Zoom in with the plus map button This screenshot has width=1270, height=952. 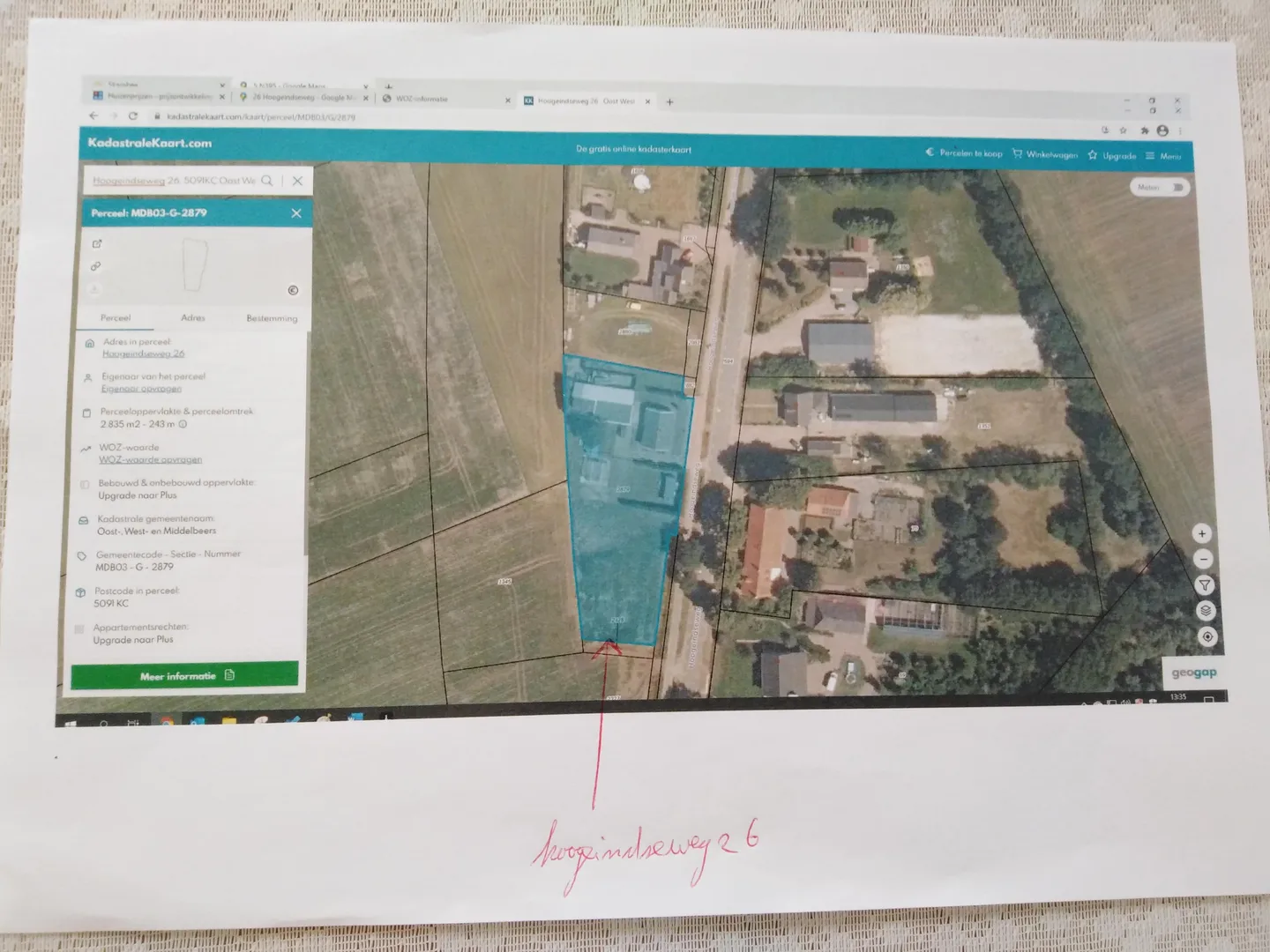tap(1201, 533)
